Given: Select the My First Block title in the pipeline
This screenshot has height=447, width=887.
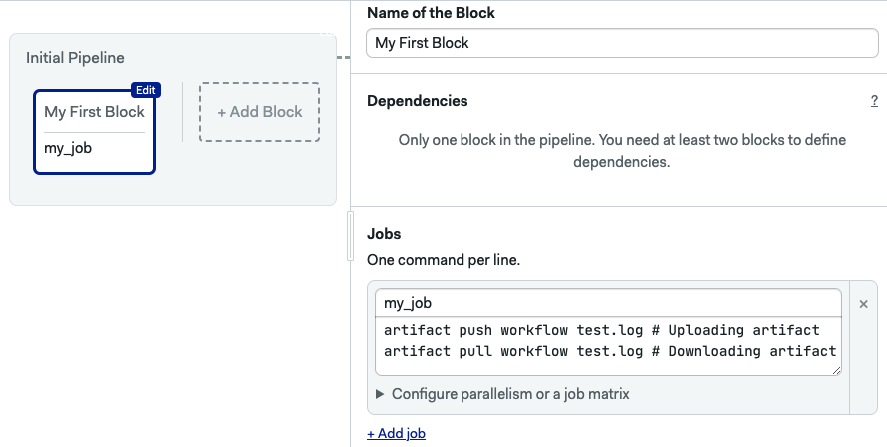Looking at the screenshot, I should tap(94, 111).
